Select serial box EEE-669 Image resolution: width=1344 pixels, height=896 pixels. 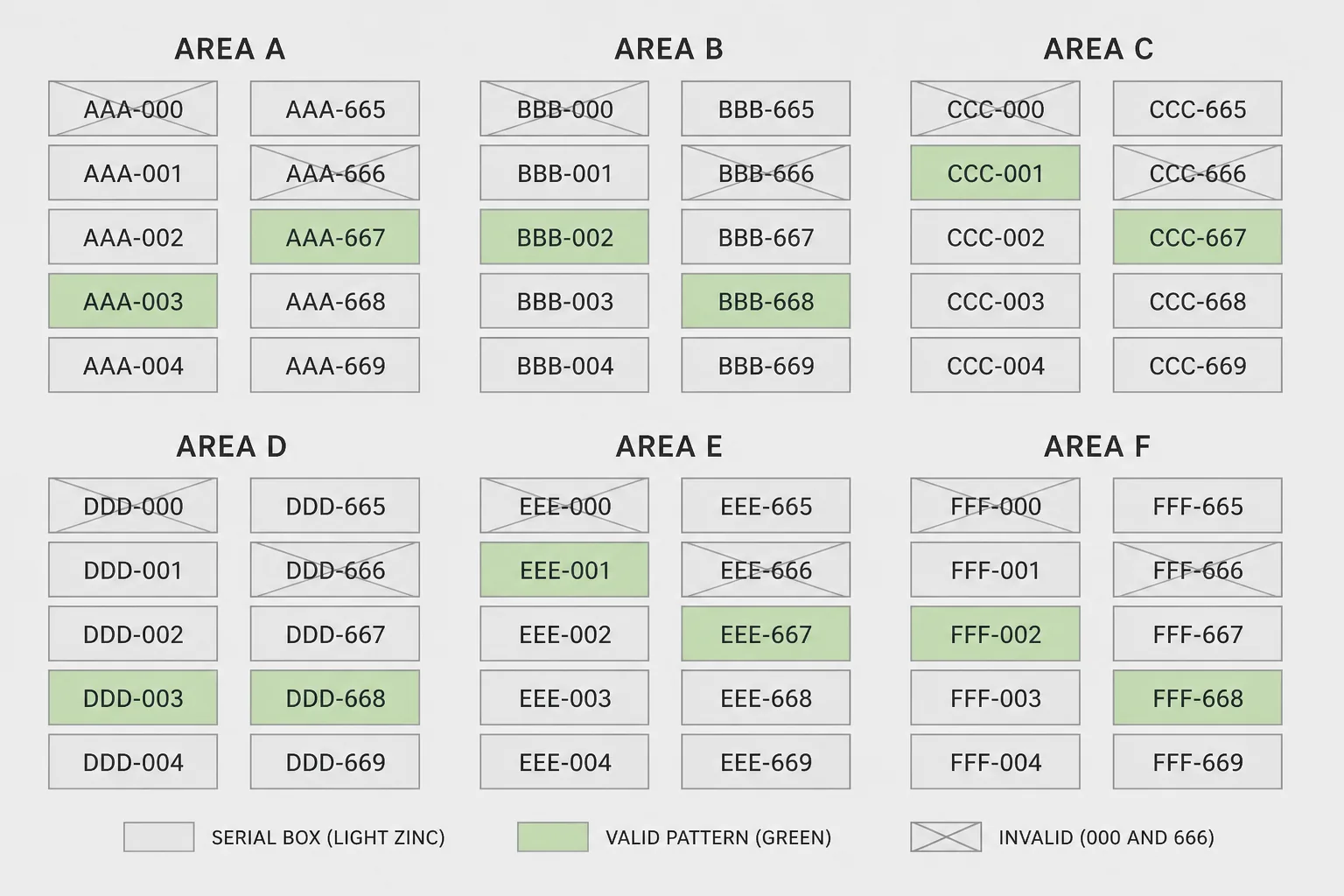[x=766, y=761]
